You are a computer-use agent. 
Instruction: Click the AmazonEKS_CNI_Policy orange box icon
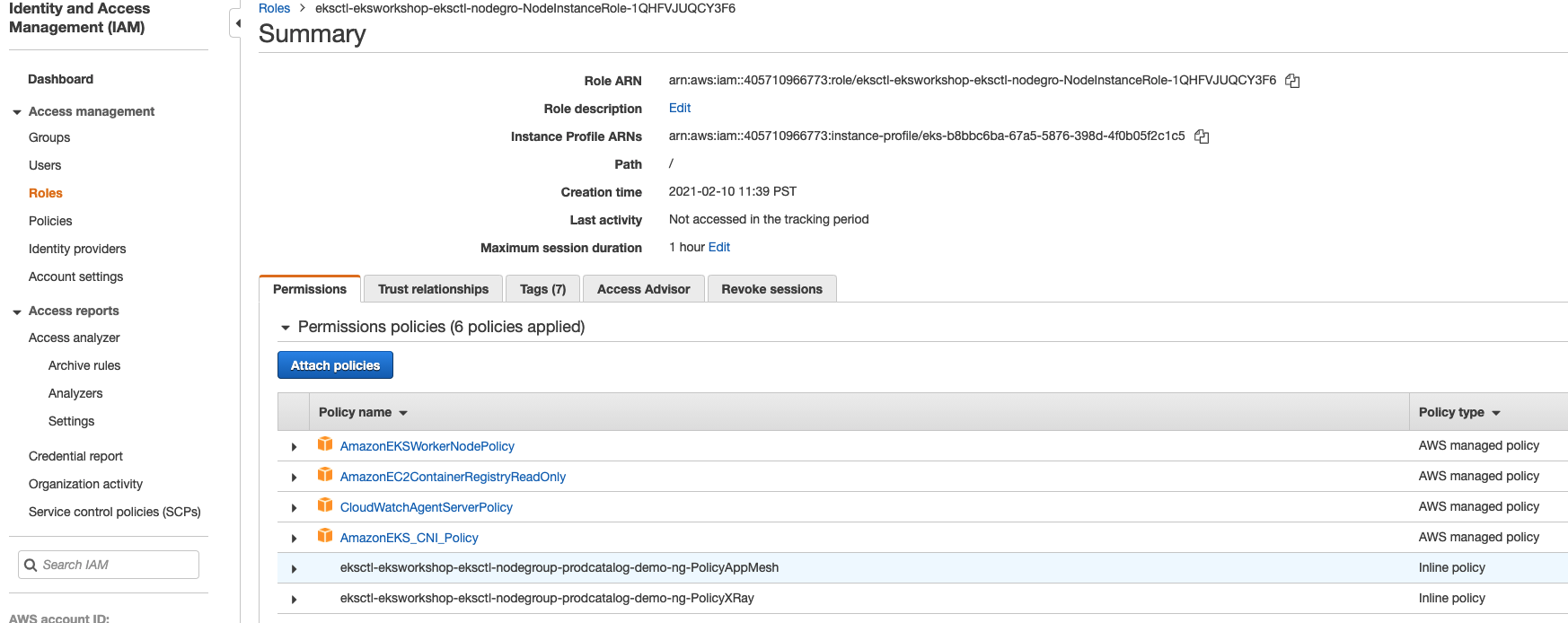[325, 536]
